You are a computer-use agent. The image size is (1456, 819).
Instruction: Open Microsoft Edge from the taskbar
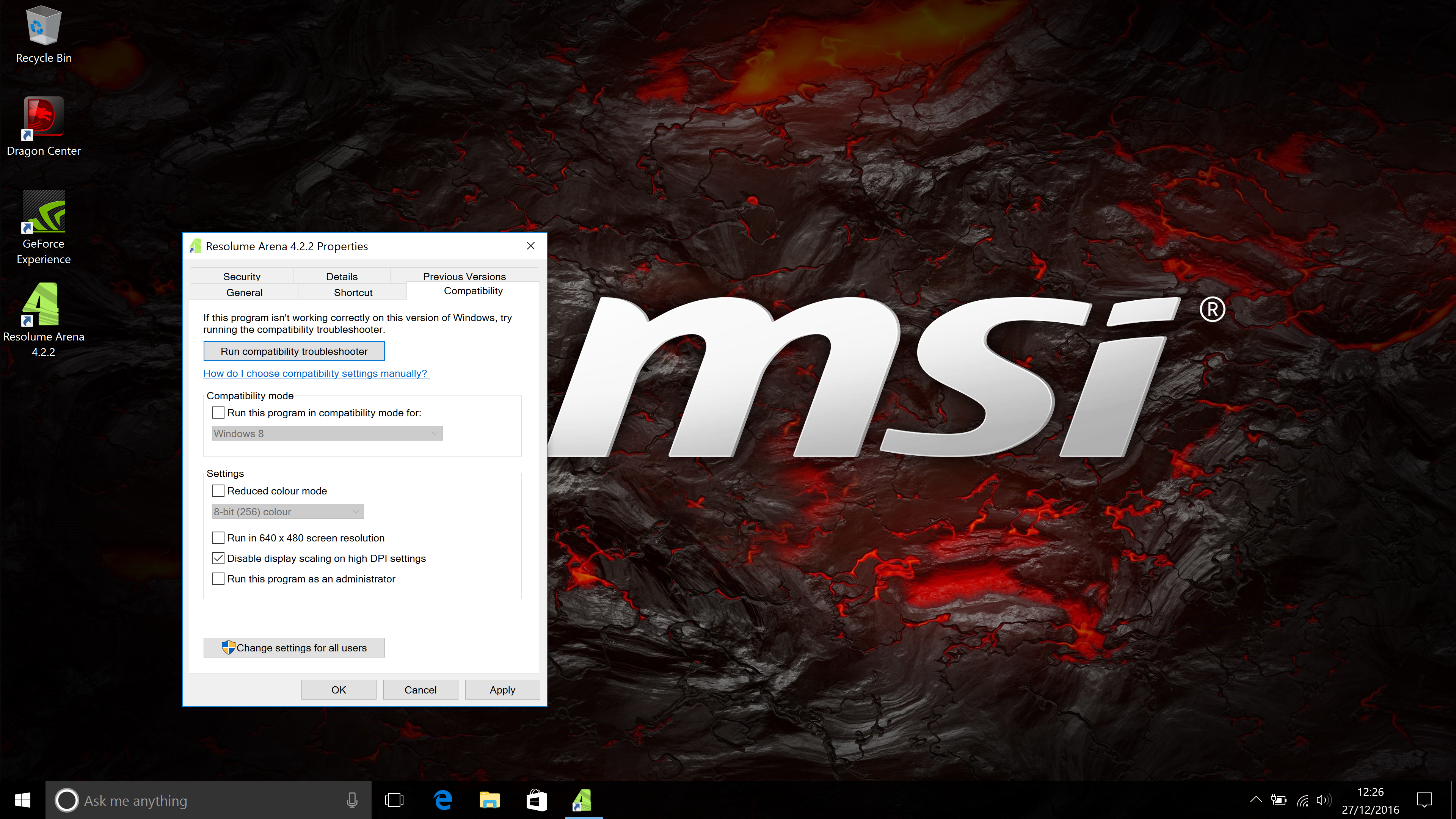click(x=443, y=800)
